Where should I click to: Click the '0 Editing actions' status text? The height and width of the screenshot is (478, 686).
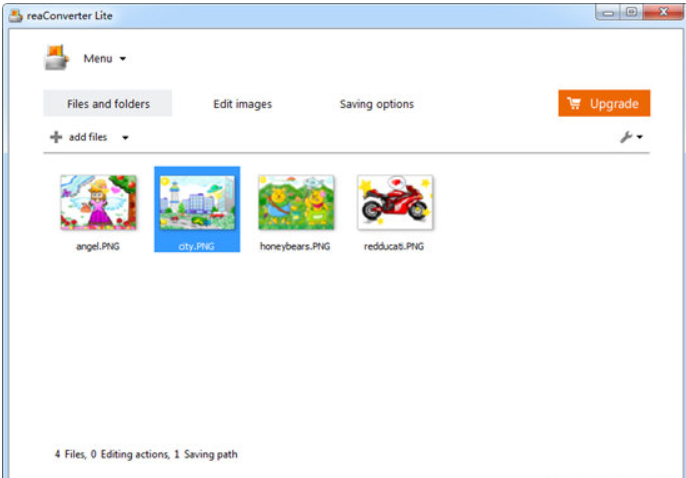point(130,454)
